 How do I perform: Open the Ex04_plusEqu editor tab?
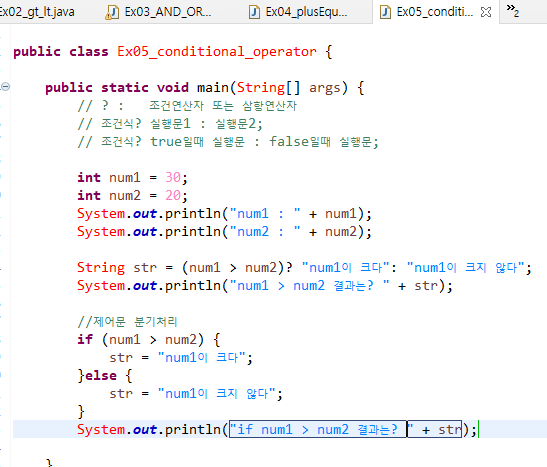click(299, 12)
